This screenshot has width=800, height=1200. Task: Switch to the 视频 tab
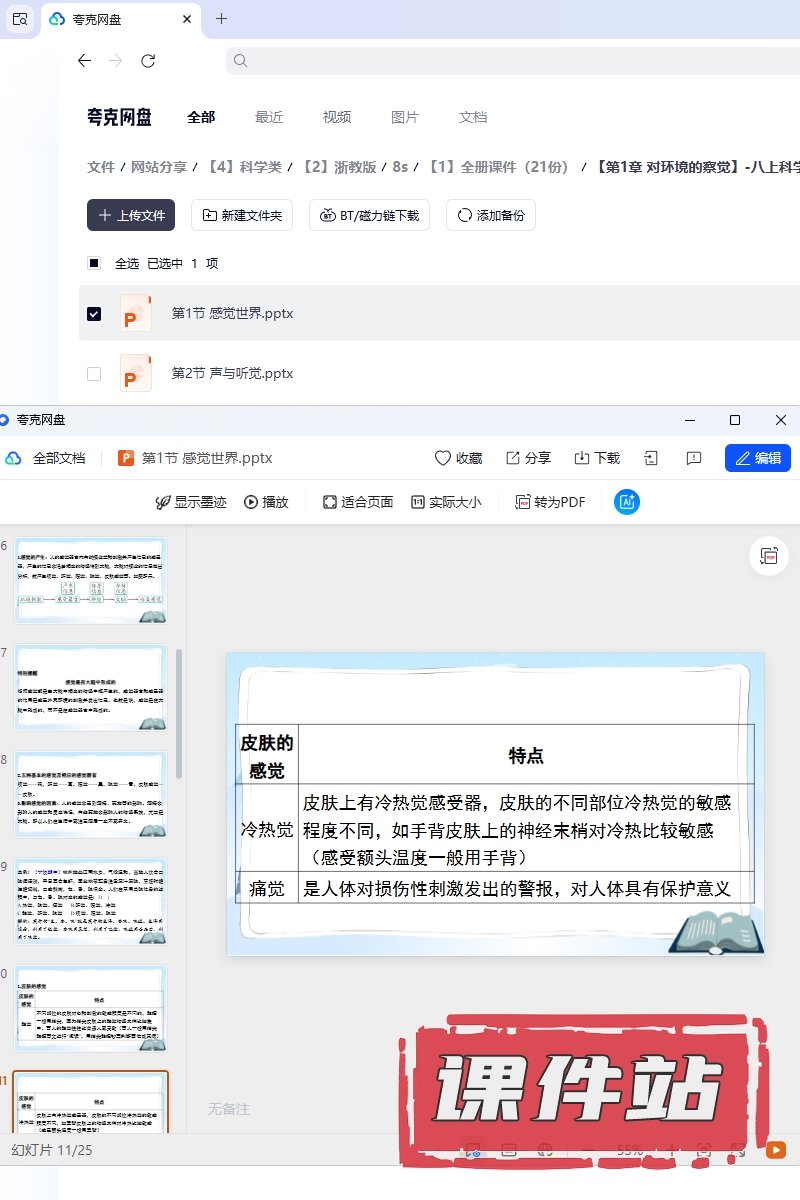[337, 117]
